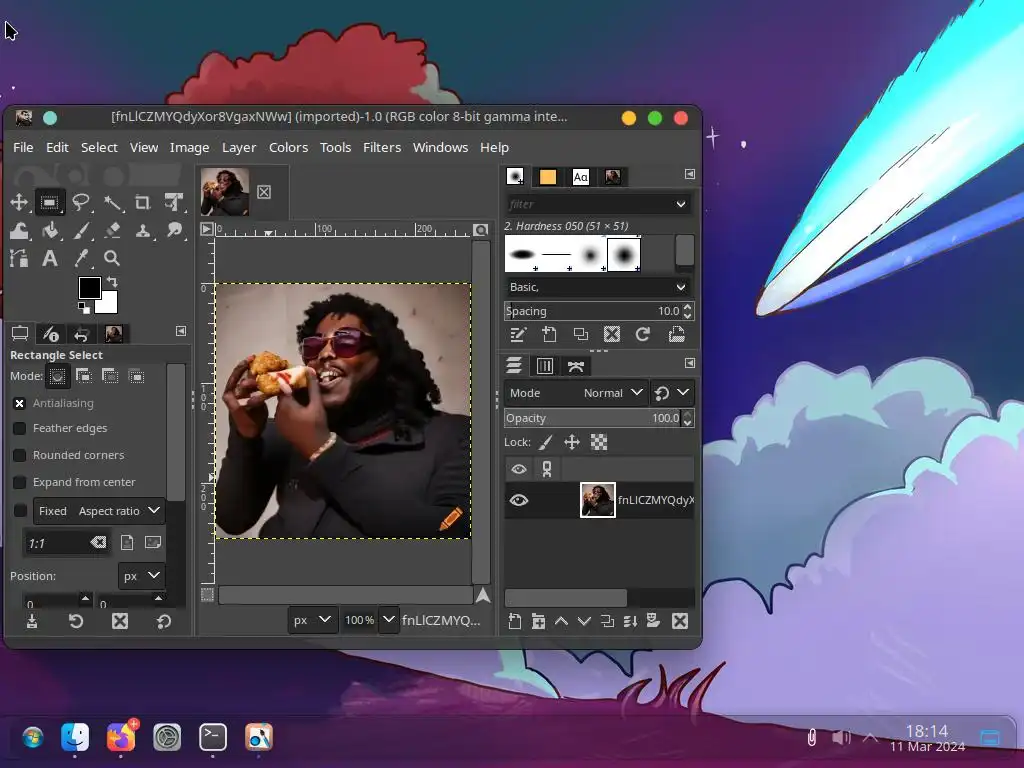Open the Fixed Aspect ratio dropdown
1024x768 pixels.
[x=99, y=511]
